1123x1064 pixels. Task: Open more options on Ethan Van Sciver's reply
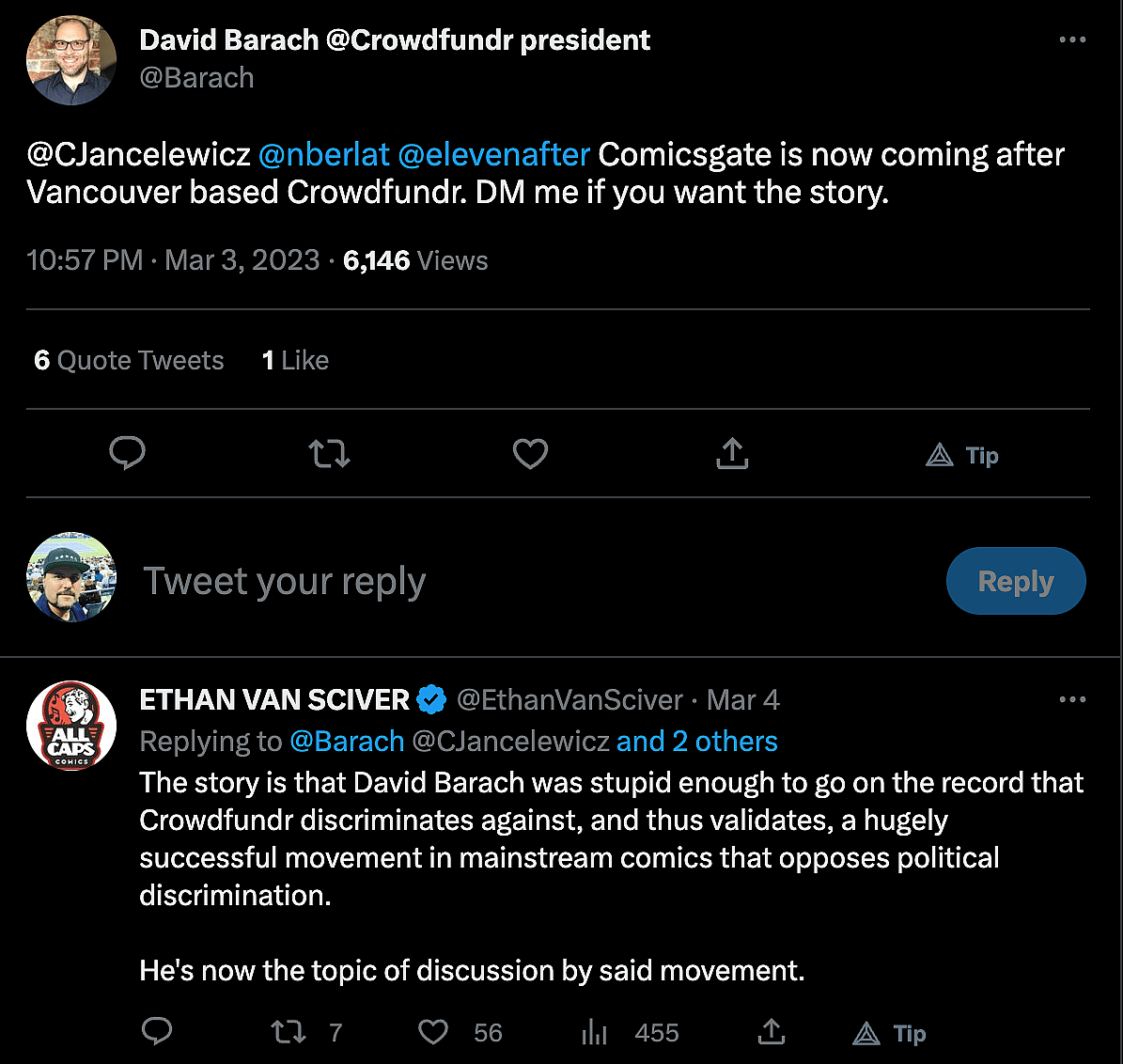pos(1072,700)
